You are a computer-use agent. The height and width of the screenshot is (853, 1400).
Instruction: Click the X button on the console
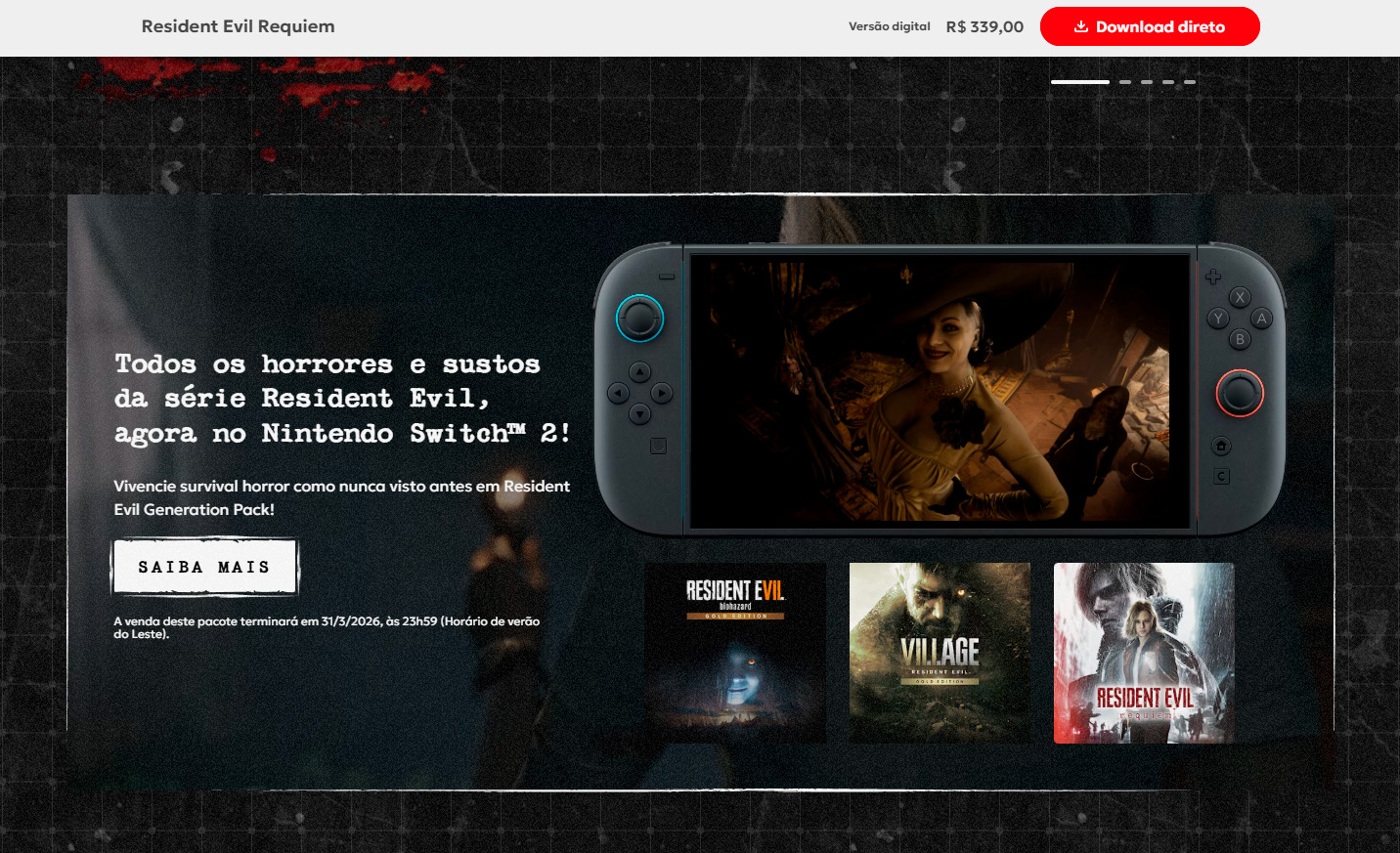pyautogui.click(x=1240, y=297)
